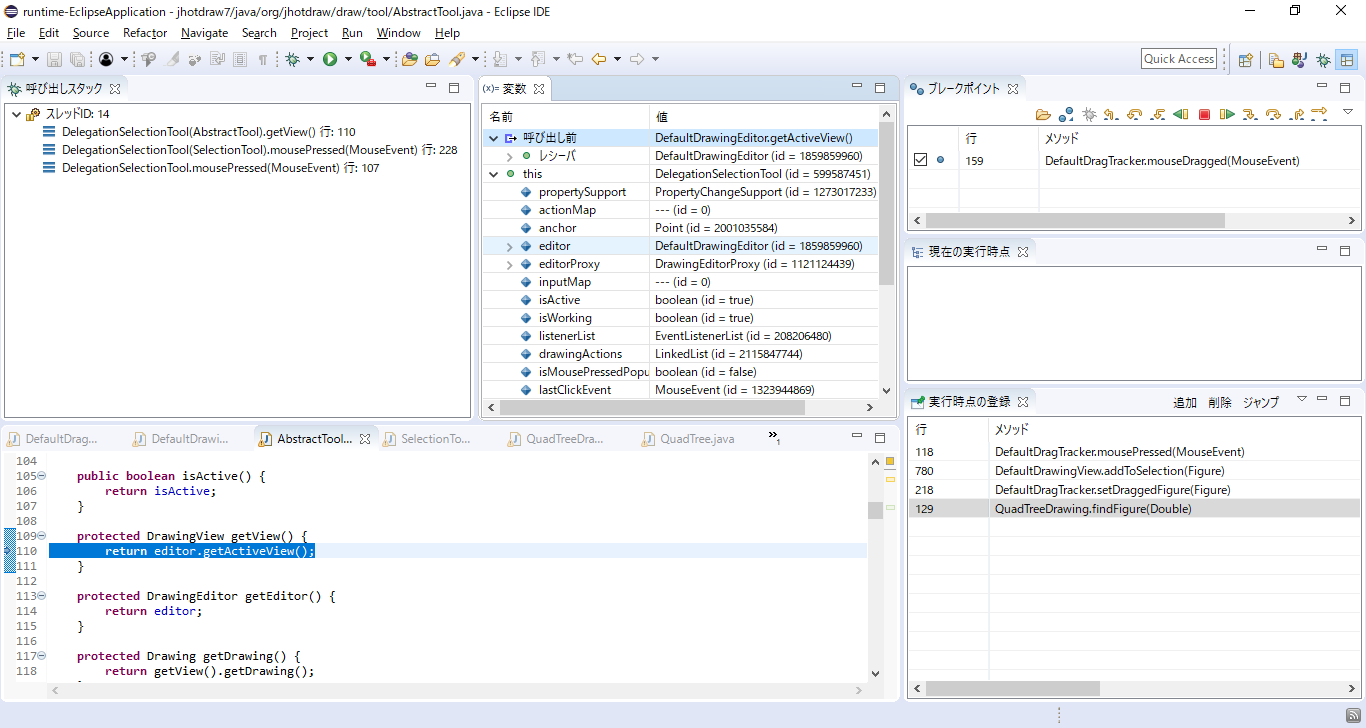Image resolution: width=1366 pixels, height=728 pixels.
Task: Toggle the paragraph show whitespace icon
Action: [x=263, y=59]
